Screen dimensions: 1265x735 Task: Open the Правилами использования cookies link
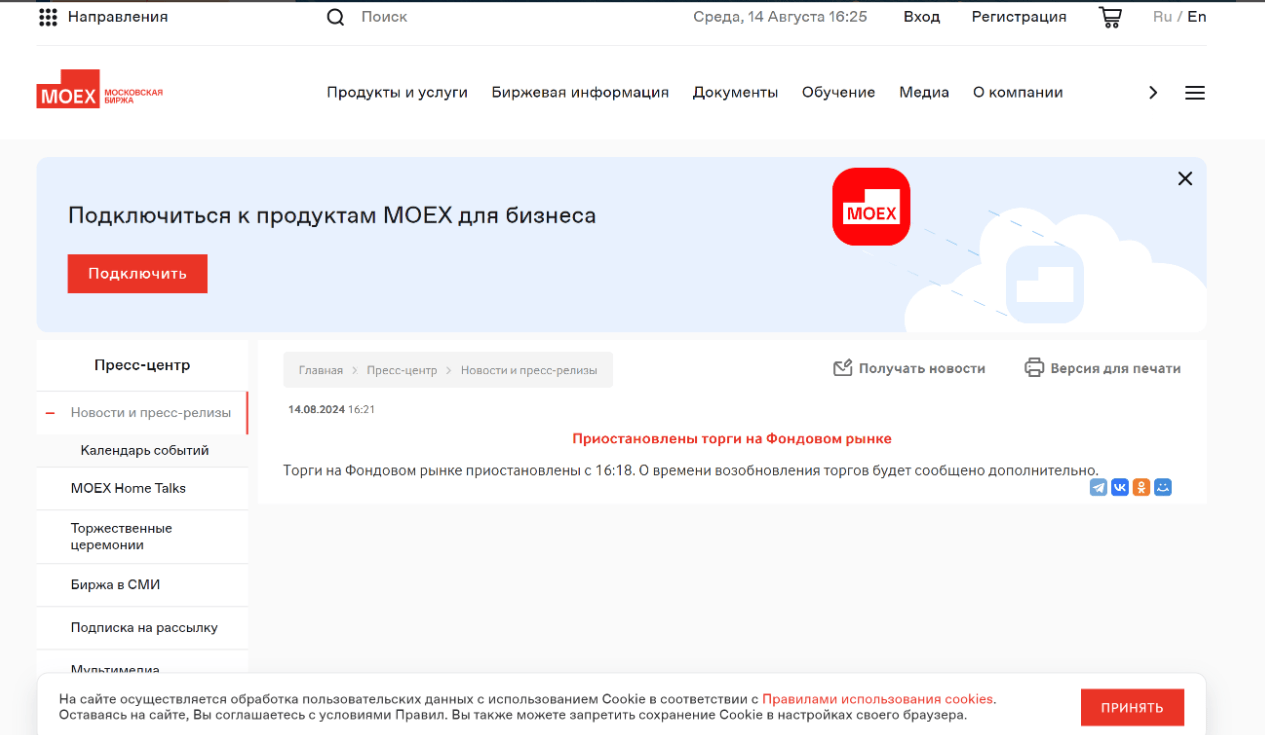pyautogui.click(x=877, y=699)
